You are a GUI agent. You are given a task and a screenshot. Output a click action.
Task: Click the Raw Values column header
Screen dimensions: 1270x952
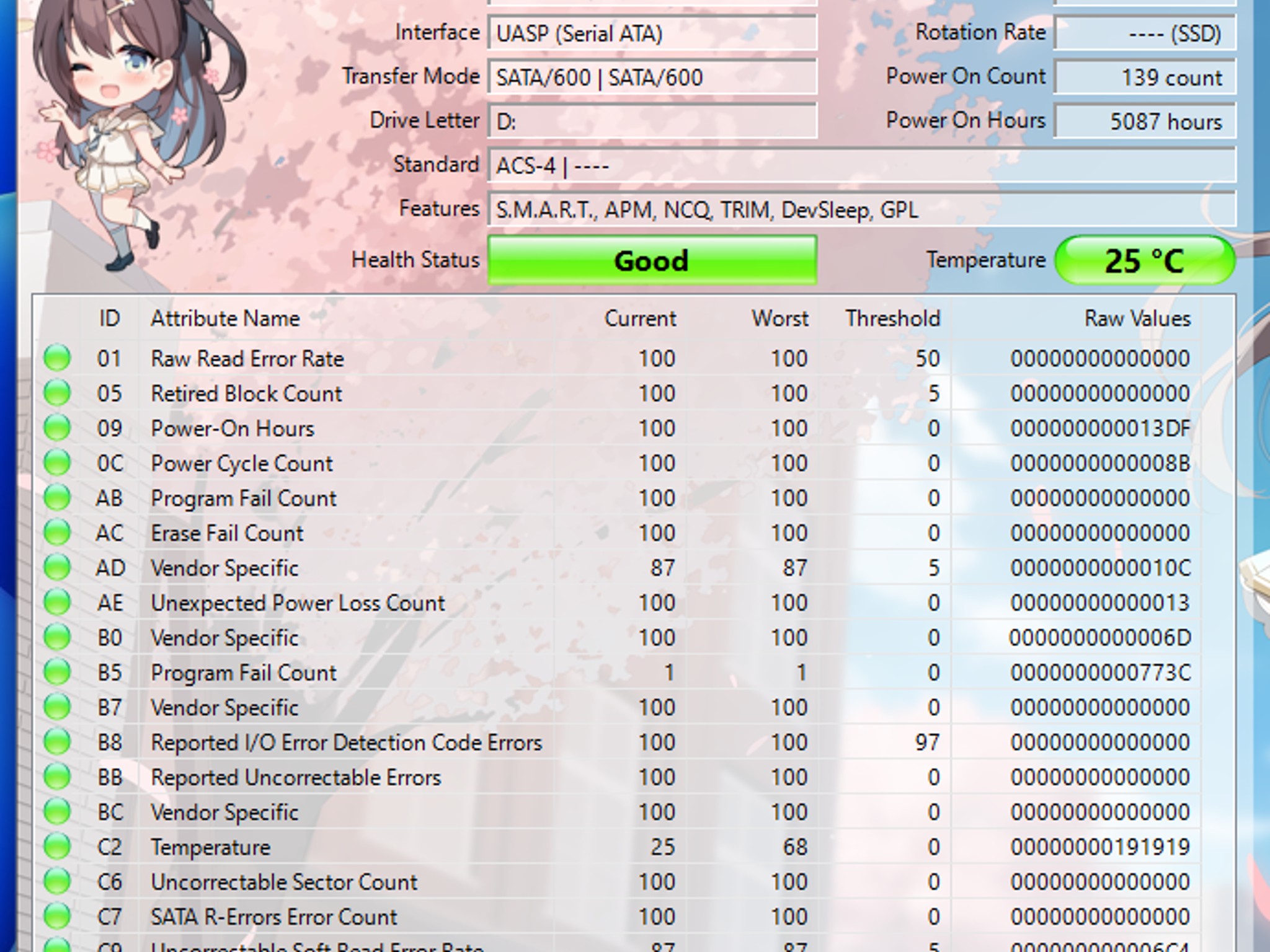1137,319
